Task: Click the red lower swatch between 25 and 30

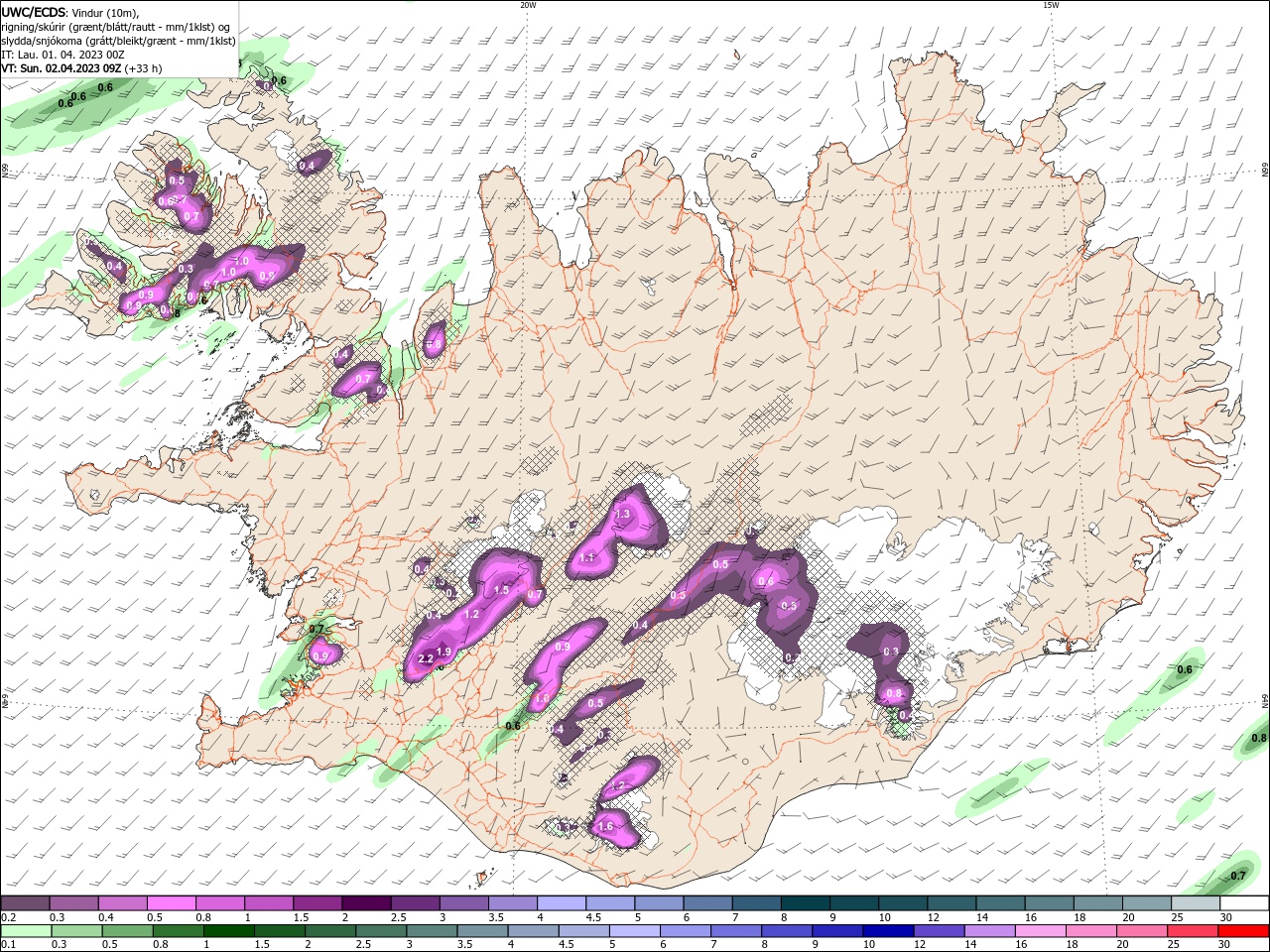Action: click(1191, 931)
